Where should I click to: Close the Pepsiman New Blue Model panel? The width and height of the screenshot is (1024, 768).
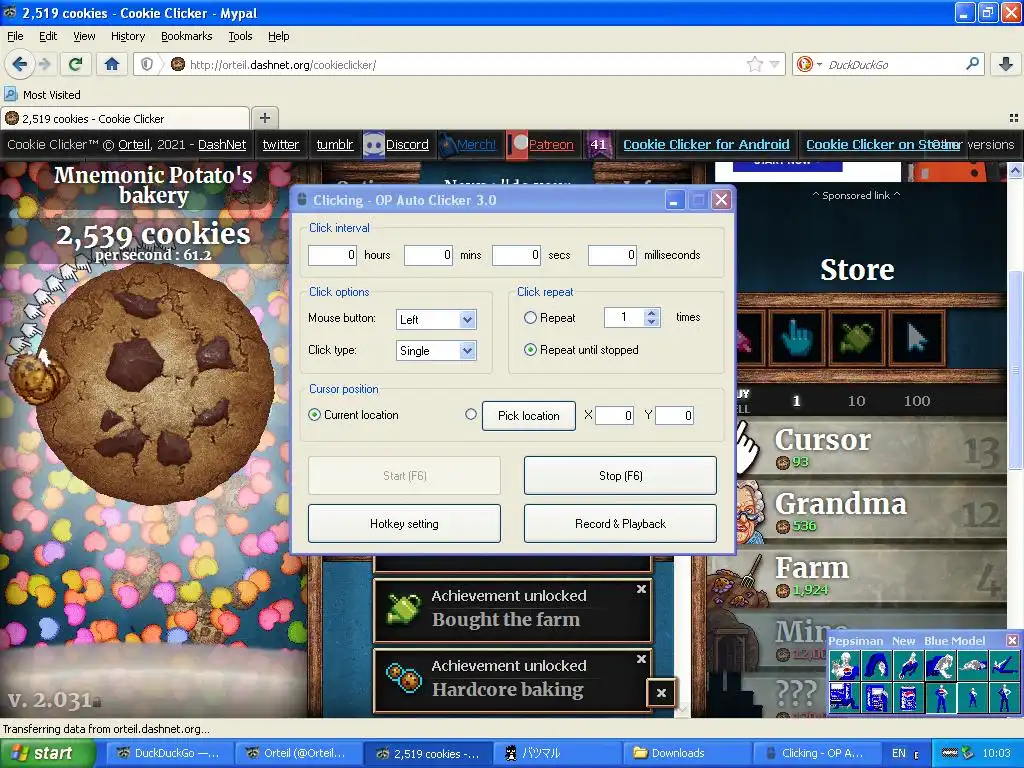pos(1012,641)
